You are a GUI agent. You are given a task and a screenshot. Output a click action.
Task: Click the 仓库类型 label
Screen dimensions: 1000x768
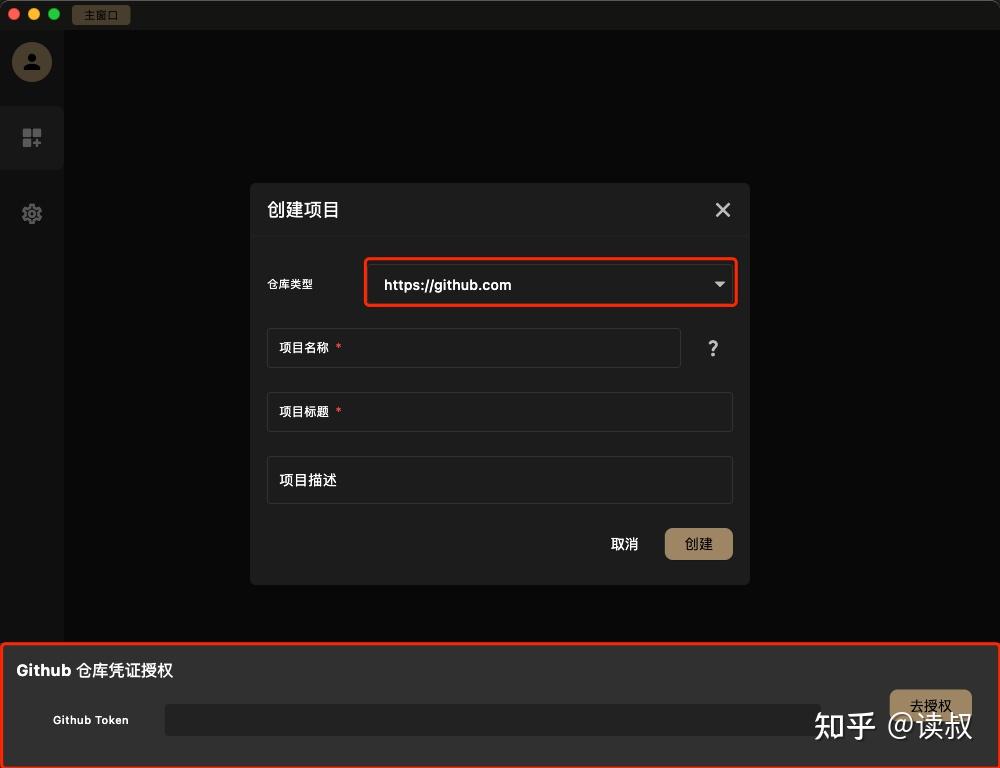tap(290, 284)
